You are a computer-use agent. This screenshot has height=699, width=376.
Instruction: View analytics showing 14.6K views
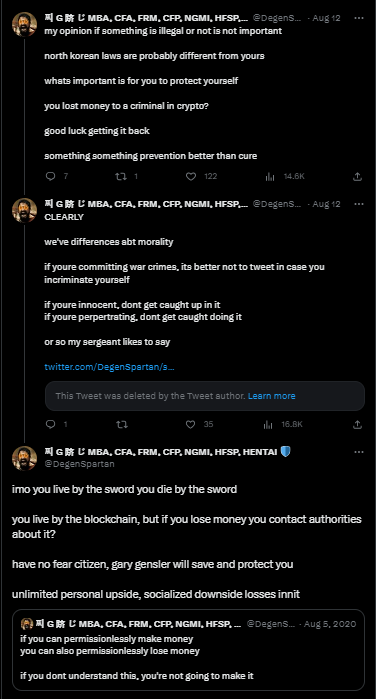[x=270, y=177]
